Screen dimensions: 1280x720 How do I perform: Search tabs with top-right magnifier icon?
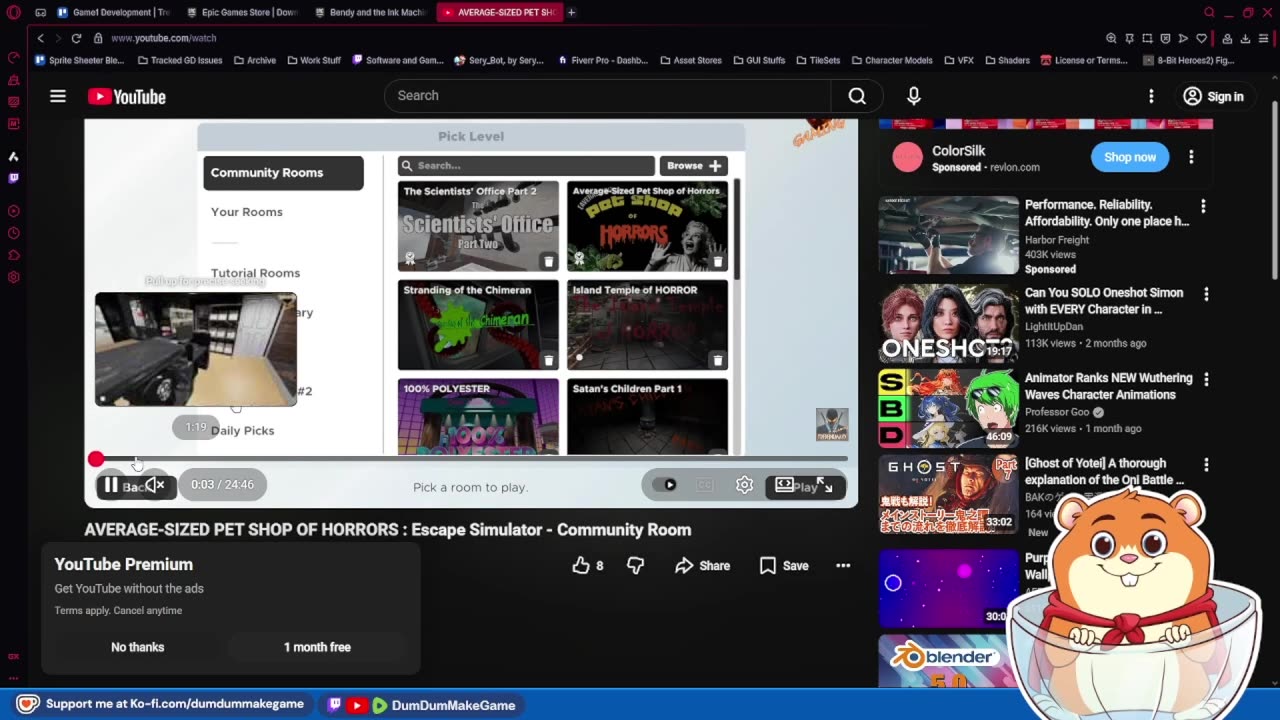[1209, 12]
